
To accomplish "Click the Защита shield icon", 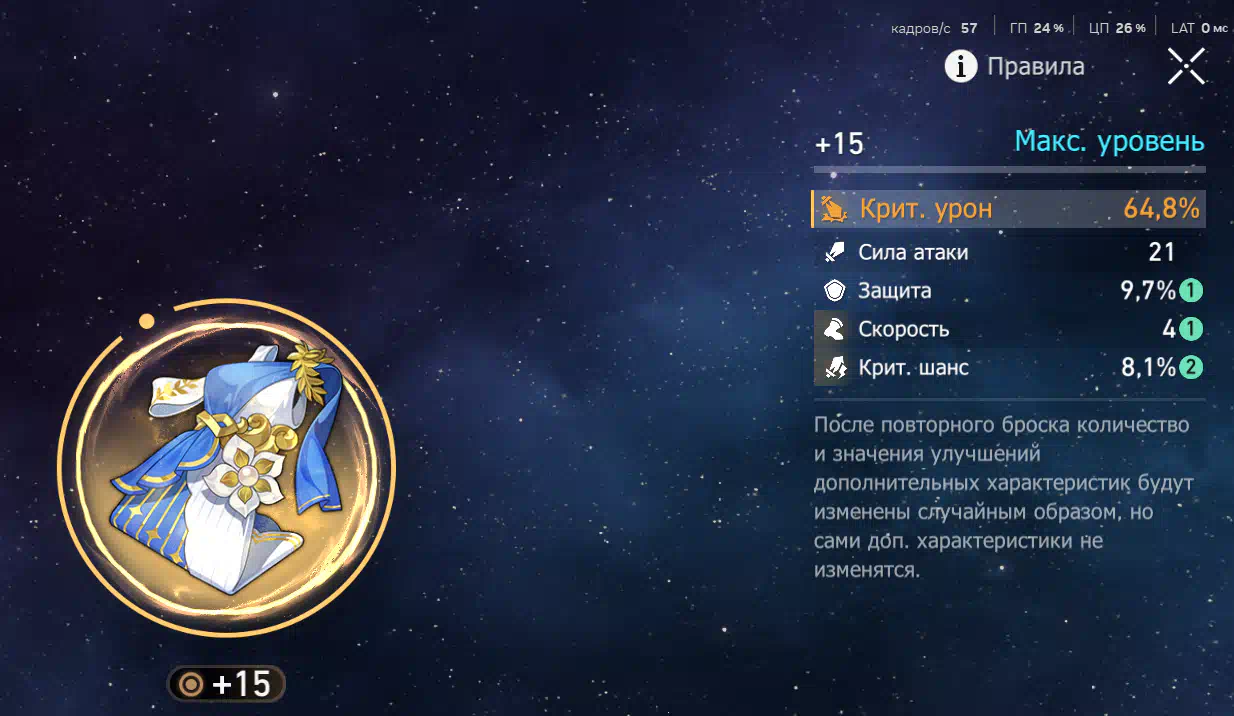I will (x=834, y=291).
